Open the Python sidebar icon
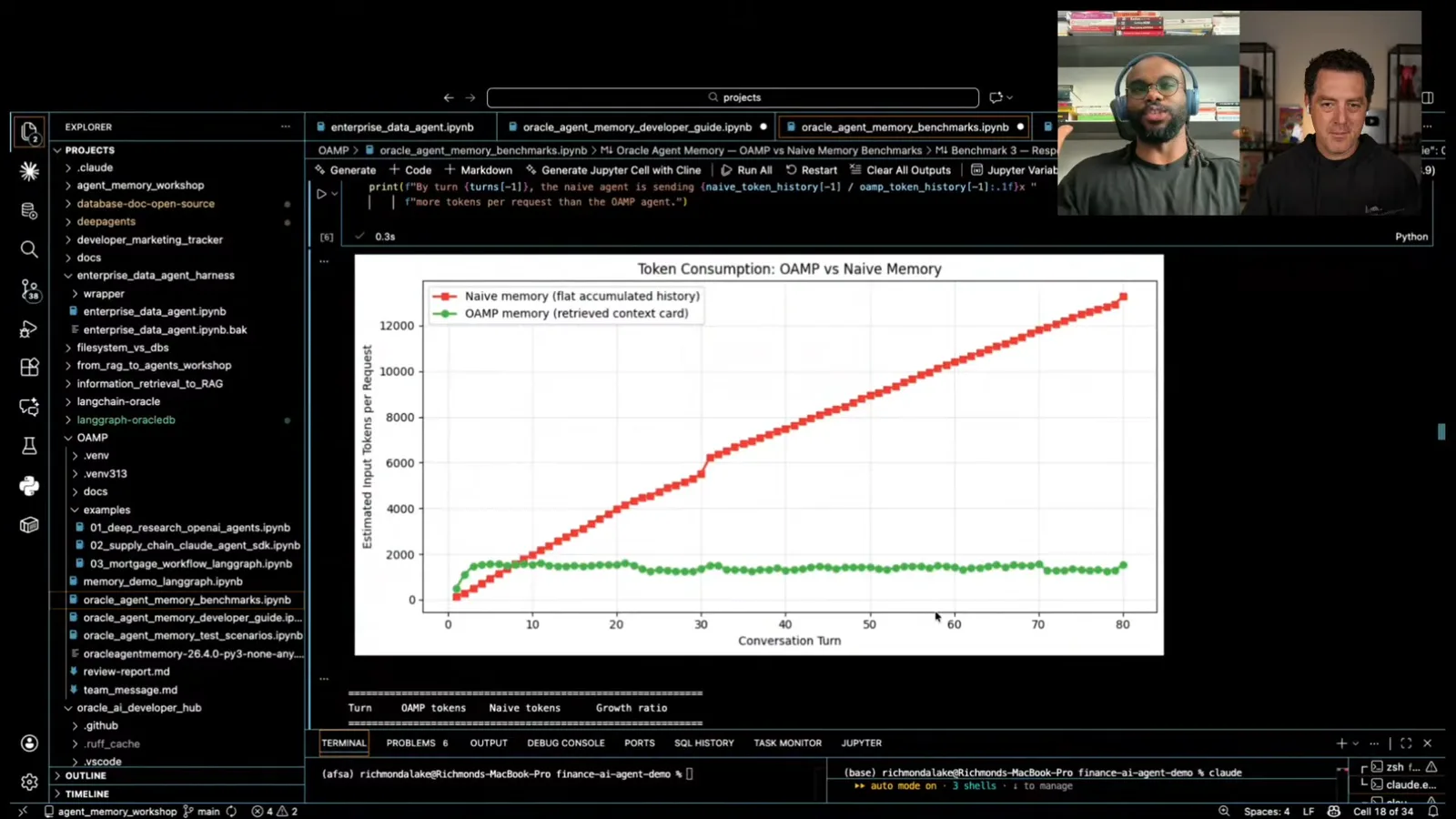Viewport: 1456px width, 819px height. tap(29, 486)
